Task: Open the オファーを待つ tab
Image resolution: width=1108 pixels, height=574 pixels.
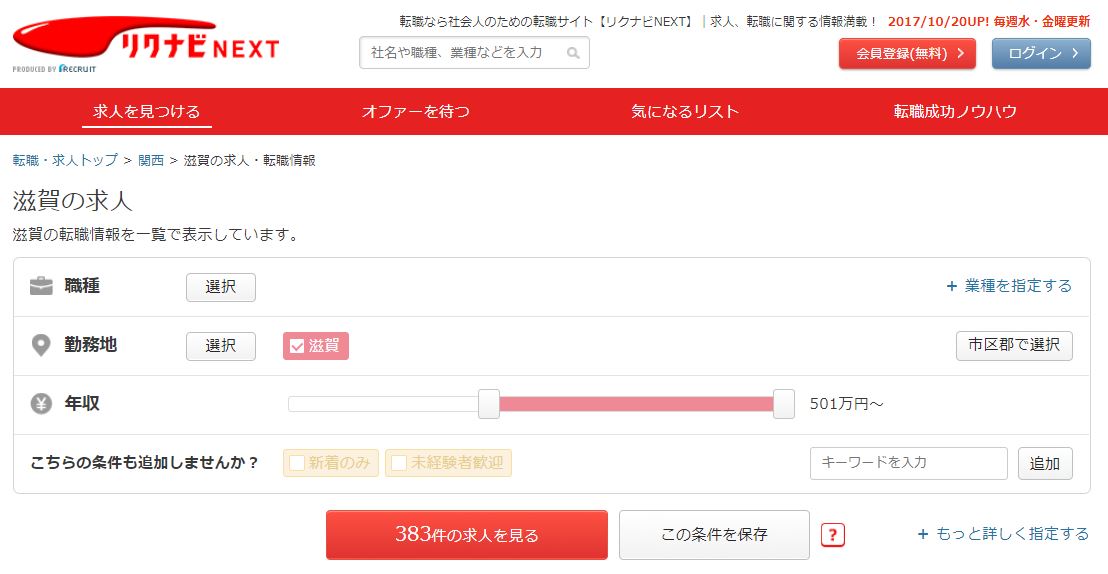Action: point(416,112)
